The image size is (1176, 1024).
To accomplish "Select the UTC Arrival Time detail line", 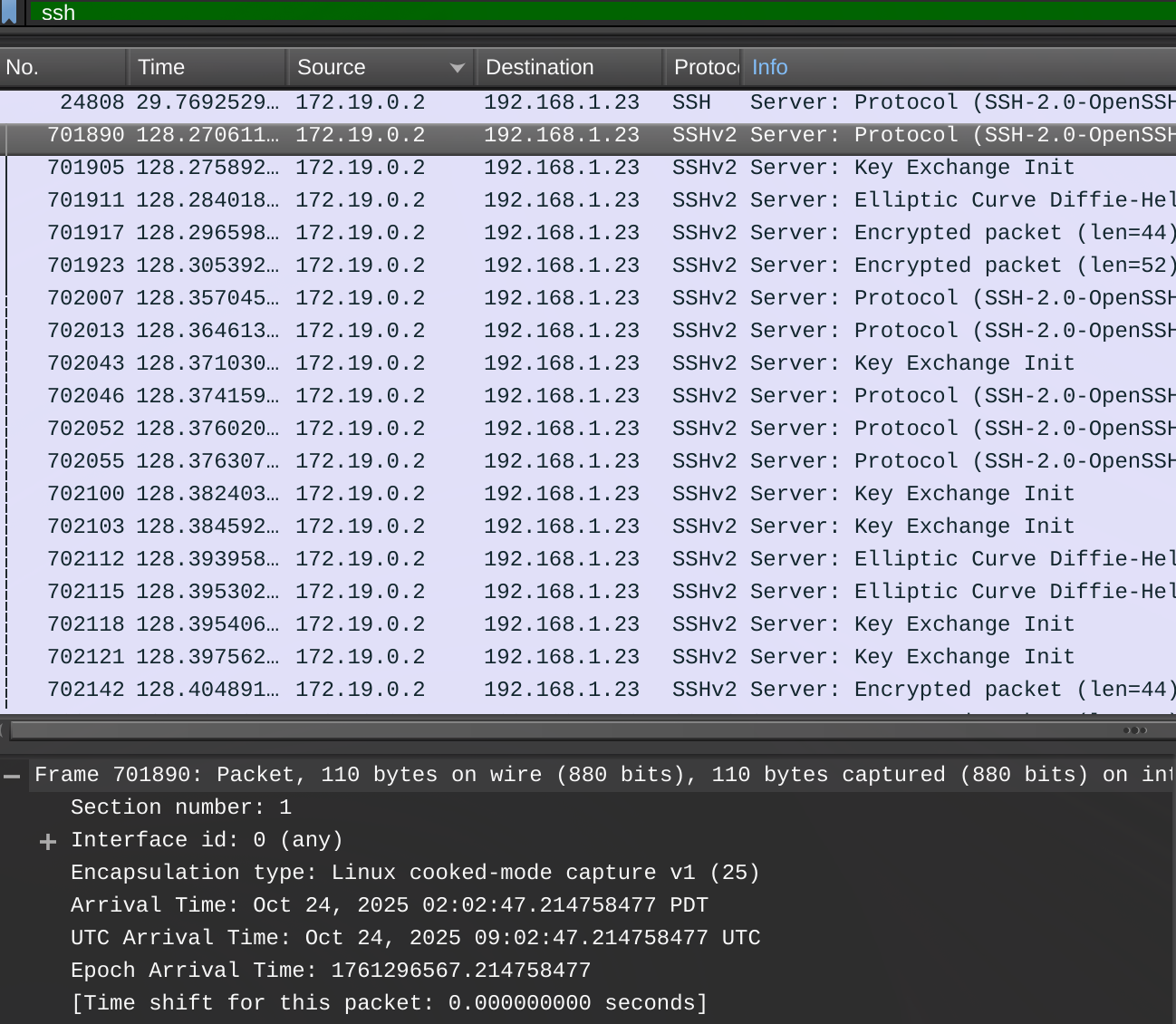I will pyautogui.click(x=415, y=938).
